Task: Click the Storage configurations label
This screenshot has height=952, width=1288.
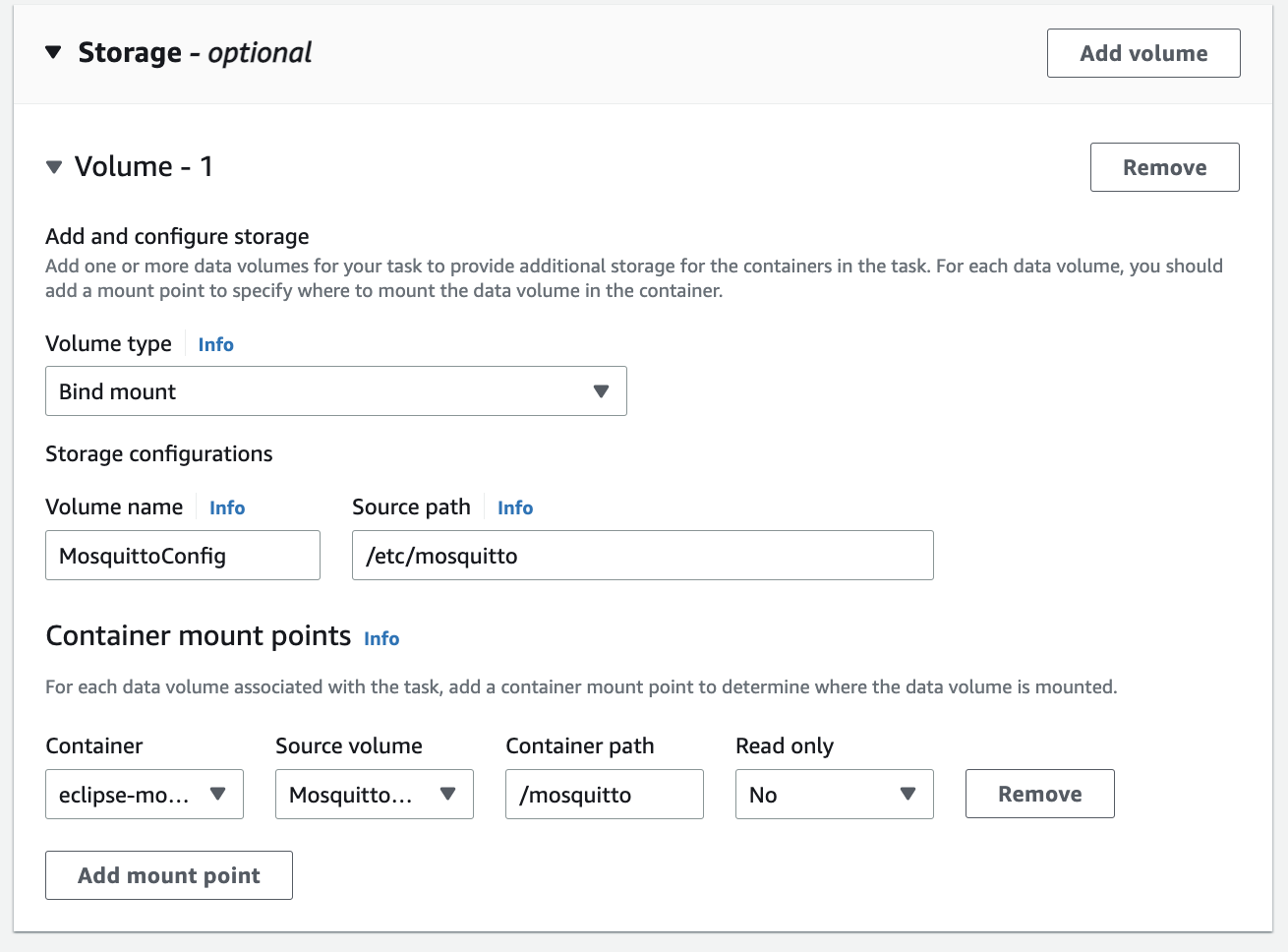Action: (159, 453)
